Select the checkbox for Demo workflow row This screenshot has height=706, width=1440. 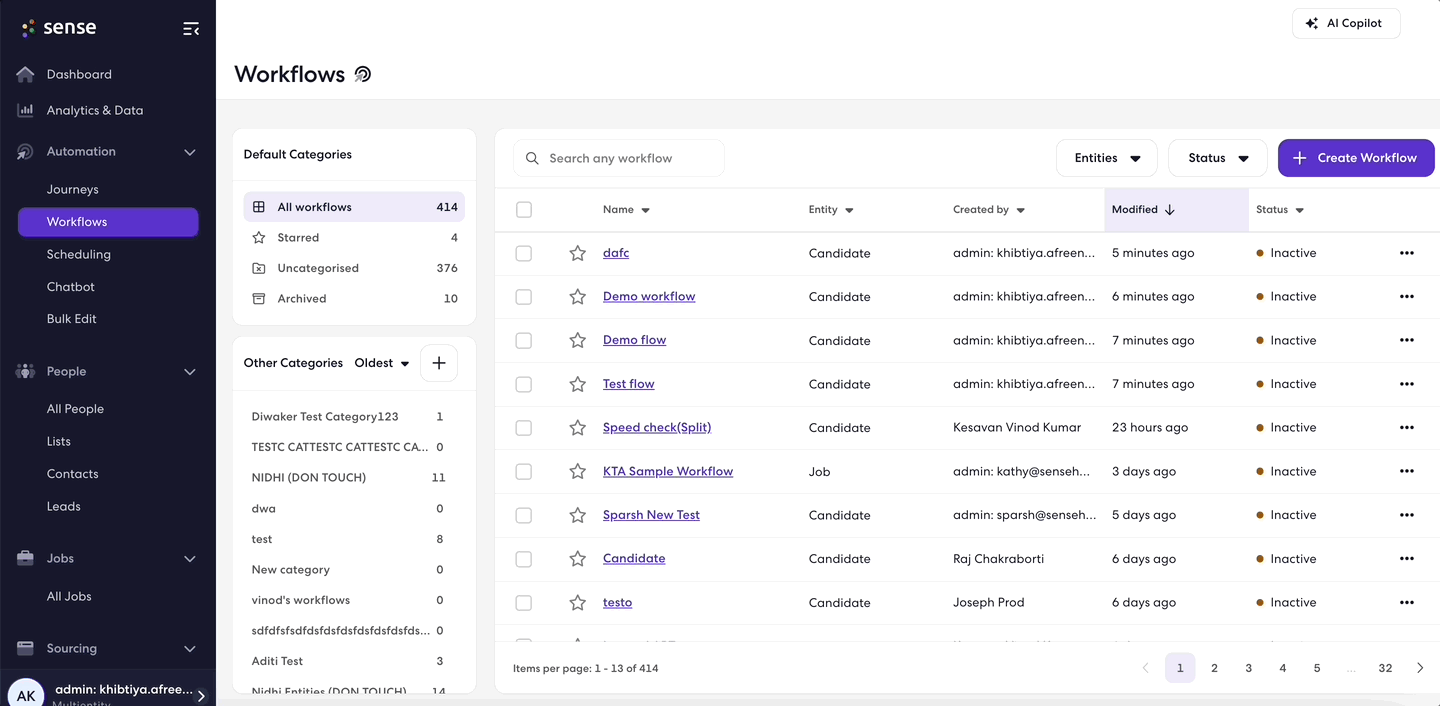click(x=523, y=296)
